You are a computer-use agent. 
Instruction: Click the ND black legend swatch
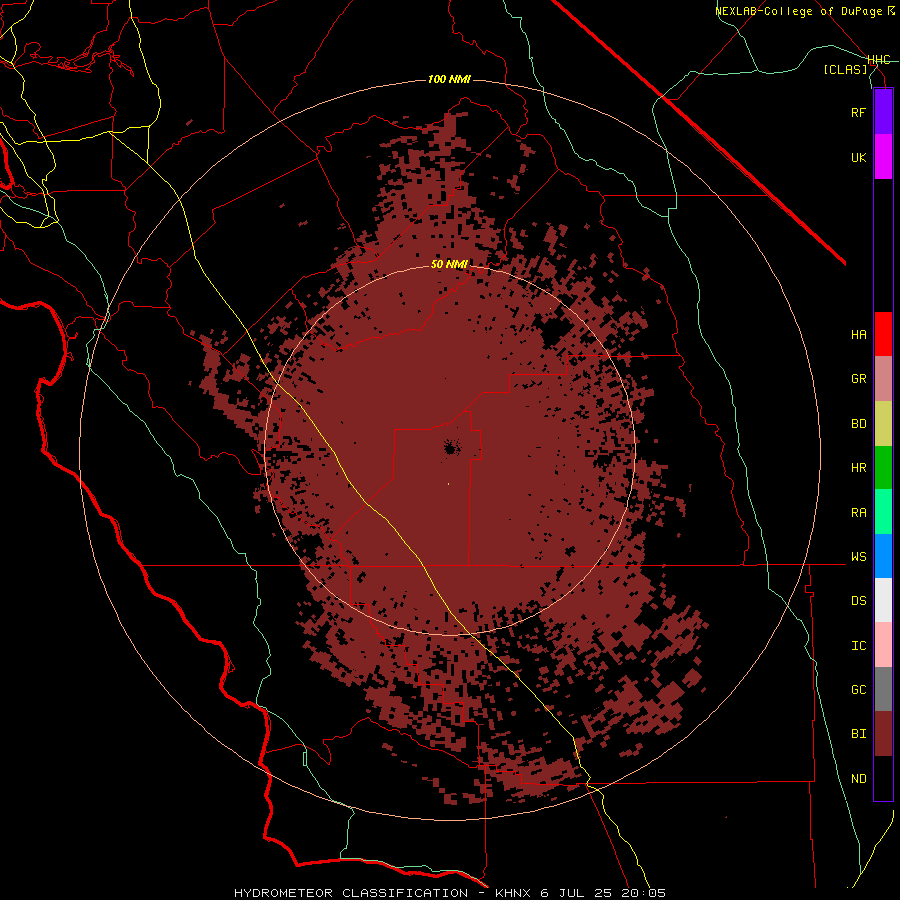pyautogui.click(x=883, y=778)
